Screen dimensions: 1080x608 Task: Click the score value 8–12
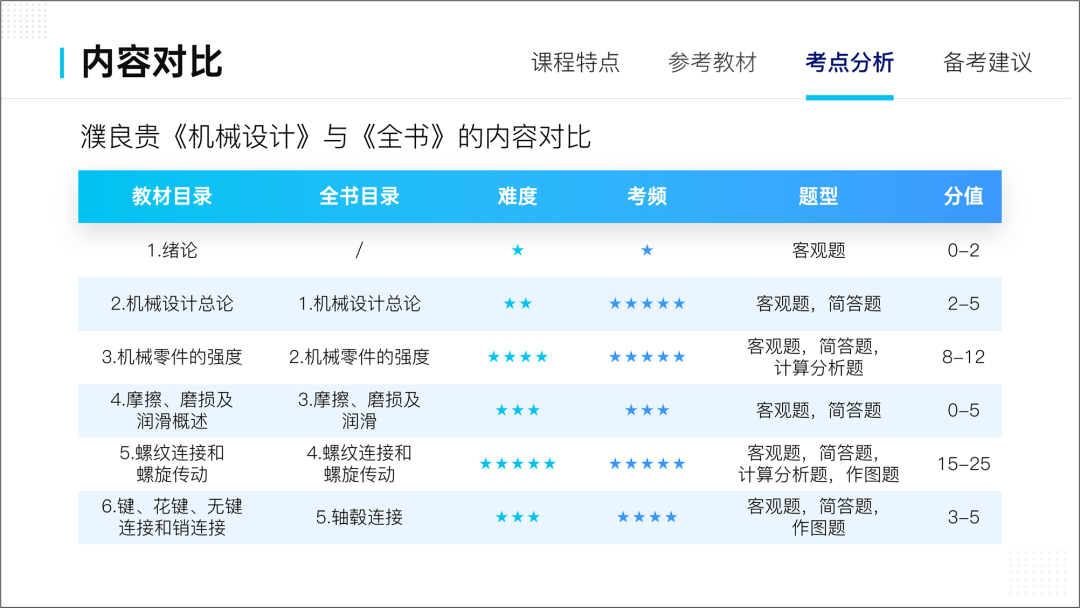(x=963, y=357)
